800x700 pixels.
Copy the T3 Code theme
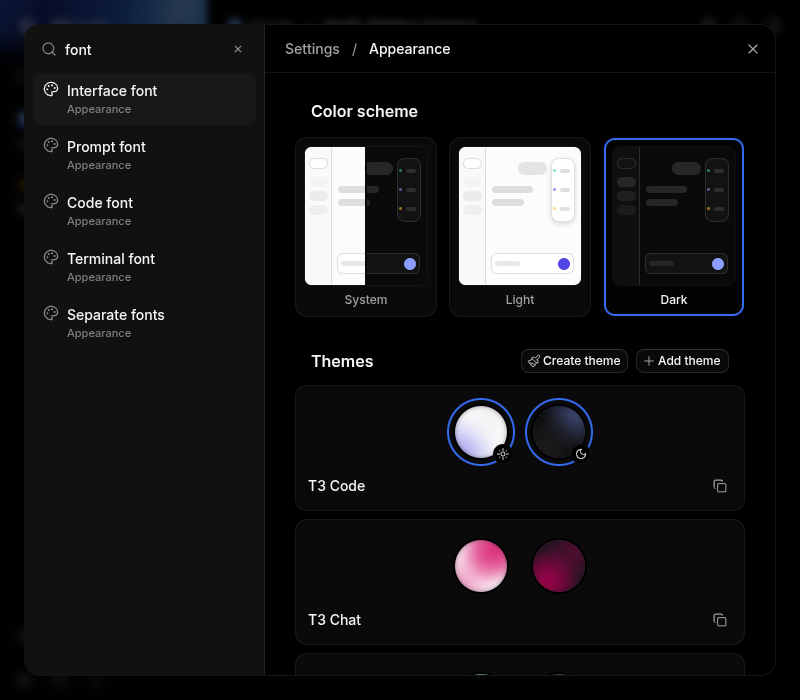click(x=720, y=486)
